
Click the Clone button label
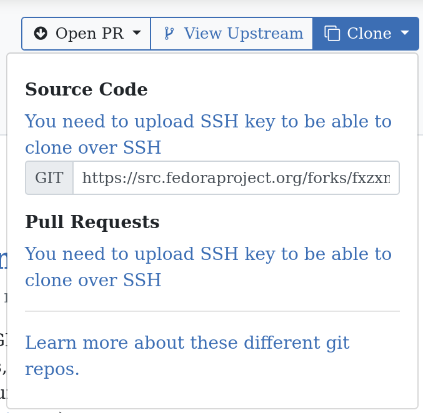click(x=369, y=33)
